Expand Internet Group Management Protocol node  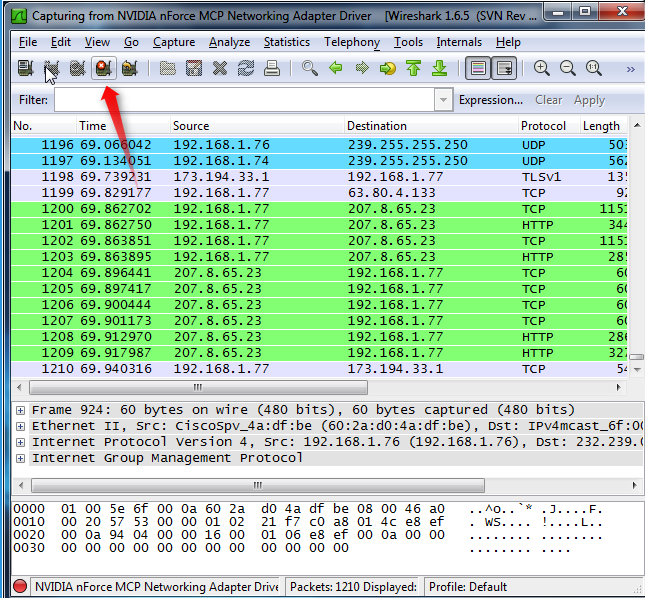[20, 459]
